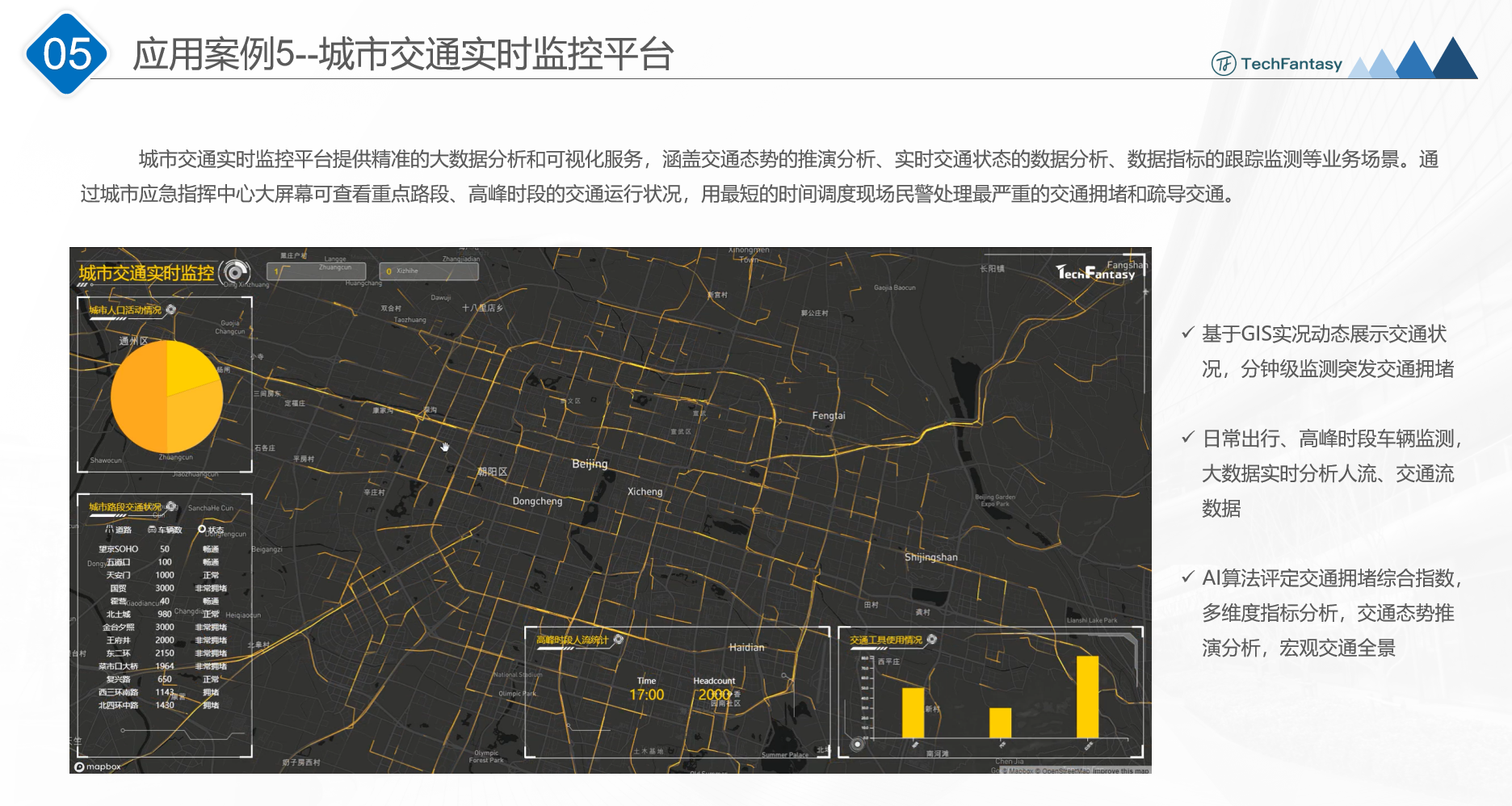Click the blue 05 diamond badge

pos(67,54)
